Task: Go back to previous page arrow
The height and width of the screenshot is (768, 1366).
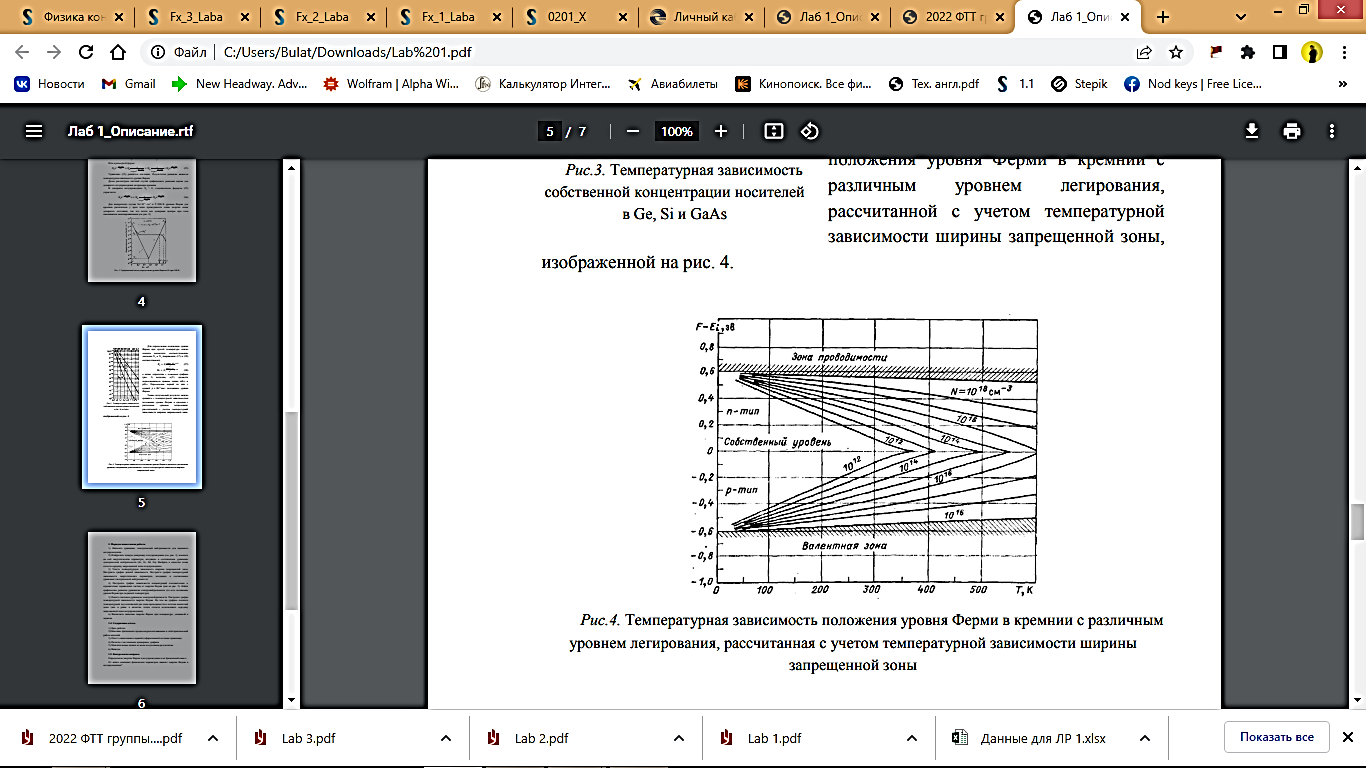Action: pyautogui.click(x=22, y=52)
